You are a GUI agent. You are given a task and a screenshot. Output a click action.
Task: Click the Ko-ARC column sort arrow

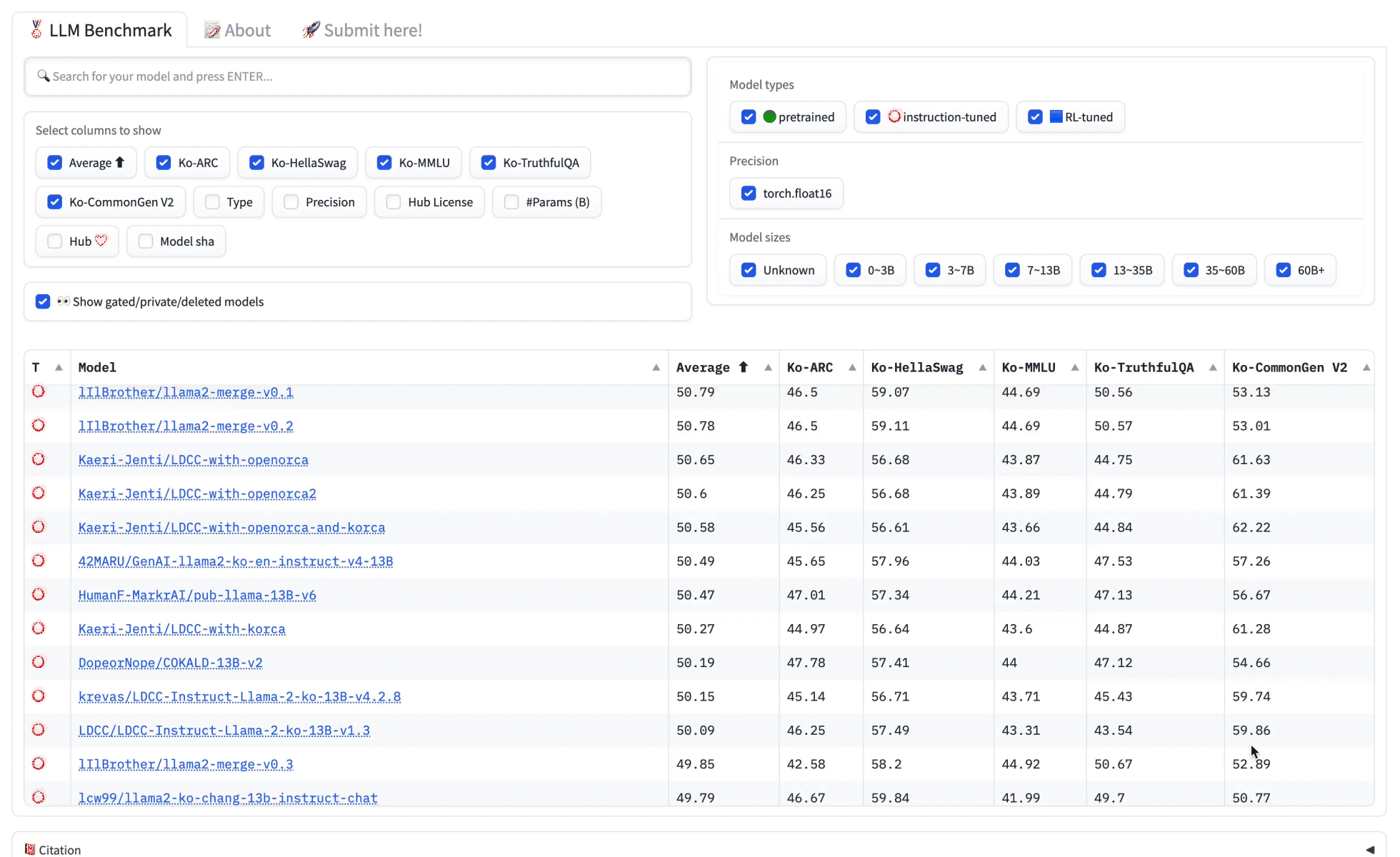tap(851, 367)
